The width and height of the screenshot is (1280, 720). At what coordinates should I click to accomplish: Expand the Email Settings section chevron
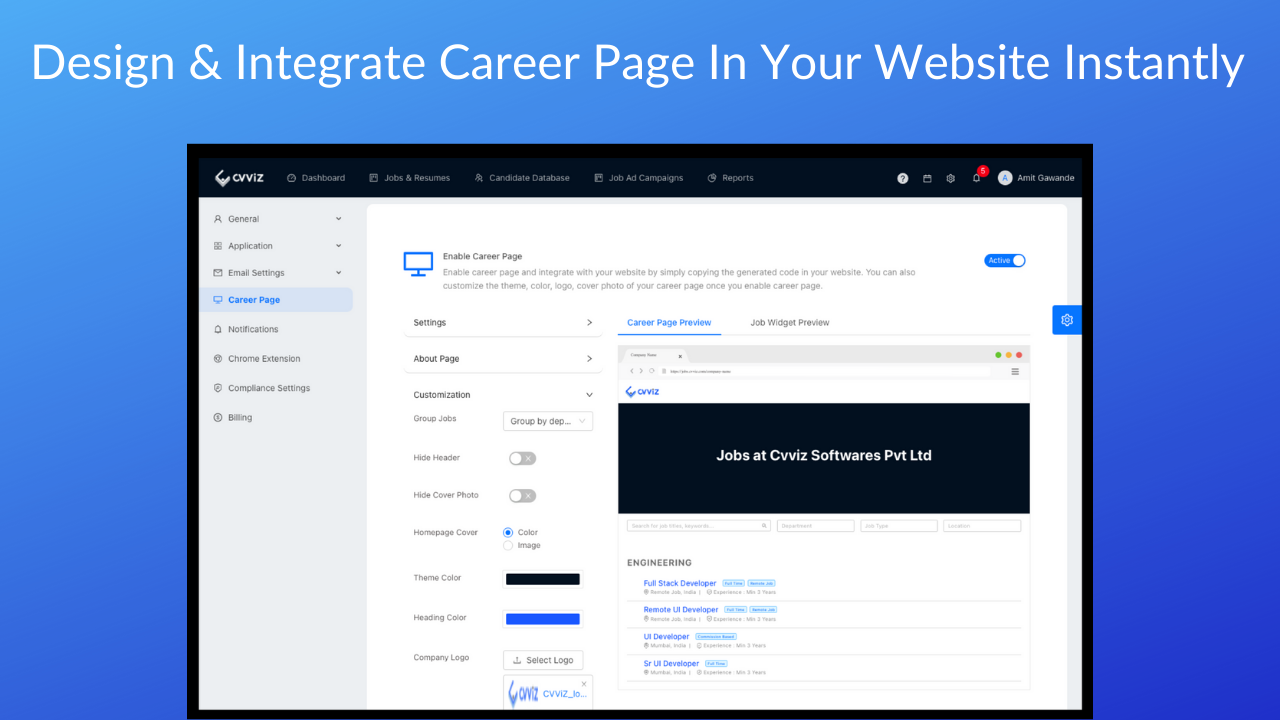point(338,273)
